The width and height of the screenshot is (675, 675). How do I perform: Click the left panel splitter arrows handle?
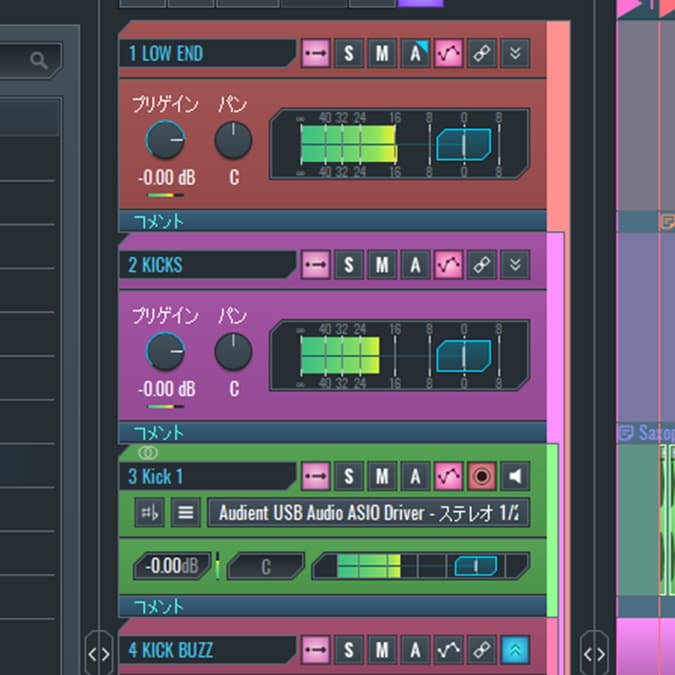(x=99, y=654)
